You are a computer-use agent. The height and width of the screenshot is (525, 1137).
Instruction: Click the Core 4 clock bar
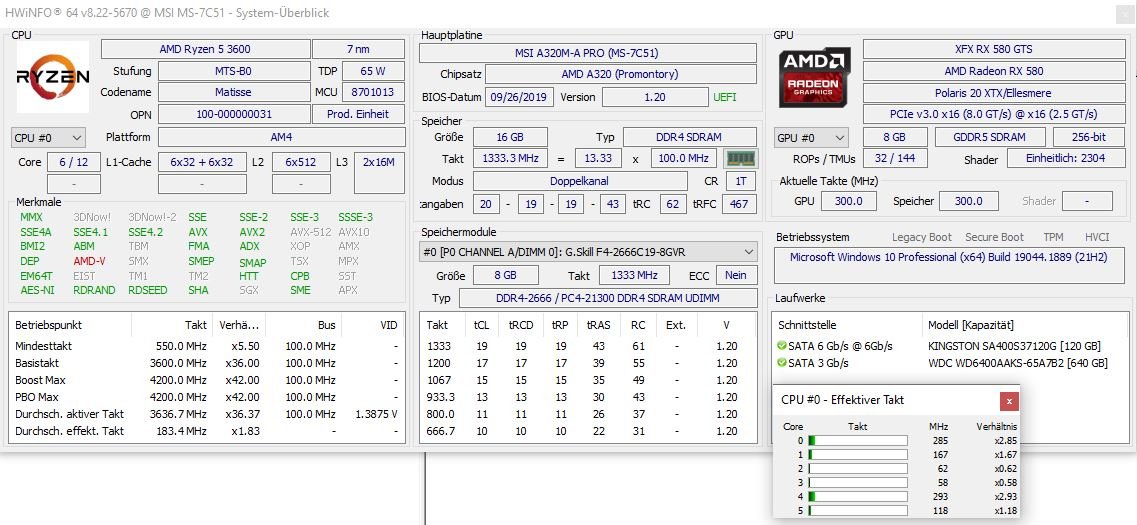coord(857,497)
